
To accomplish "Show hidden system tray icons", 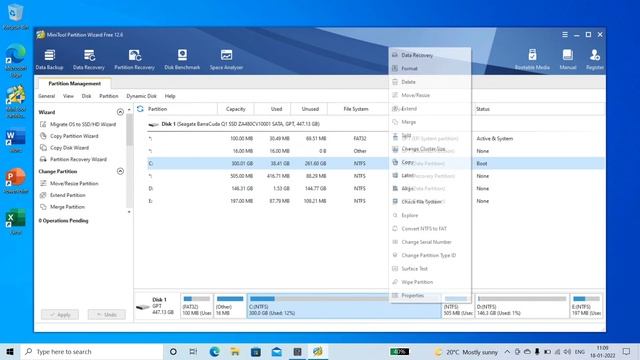I will tap(507, 351).
